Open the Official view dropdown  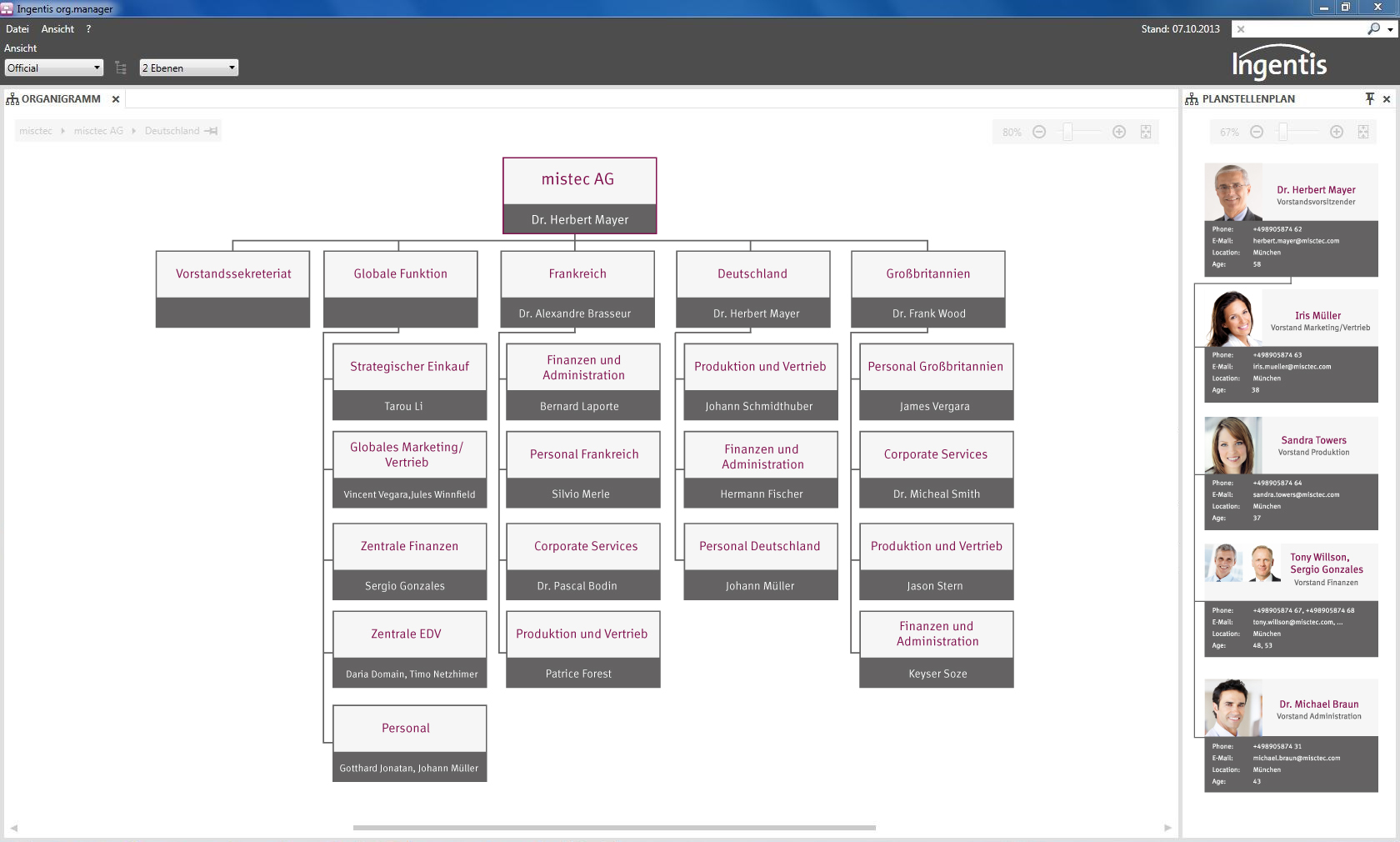(x=54, y=68)
